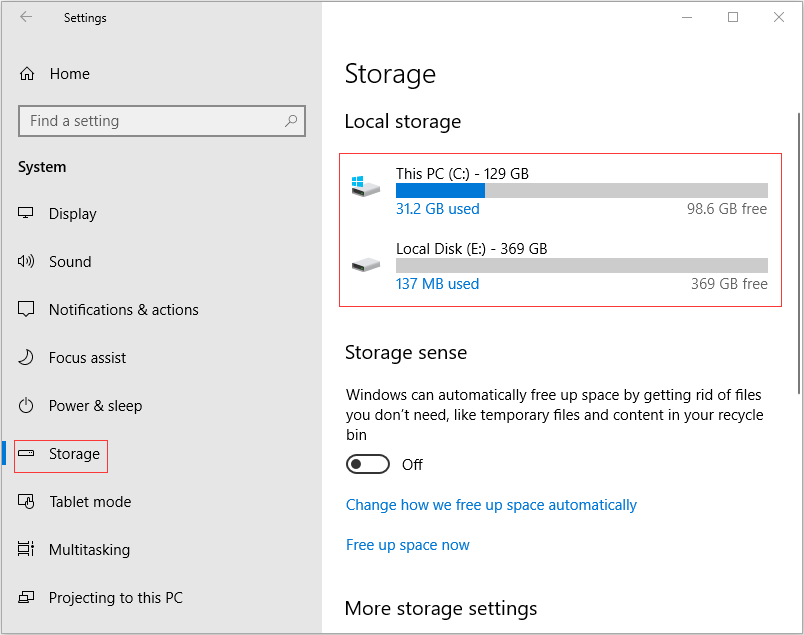Click the Home icon in sidebar
The image size is (804, 635).
27,74
